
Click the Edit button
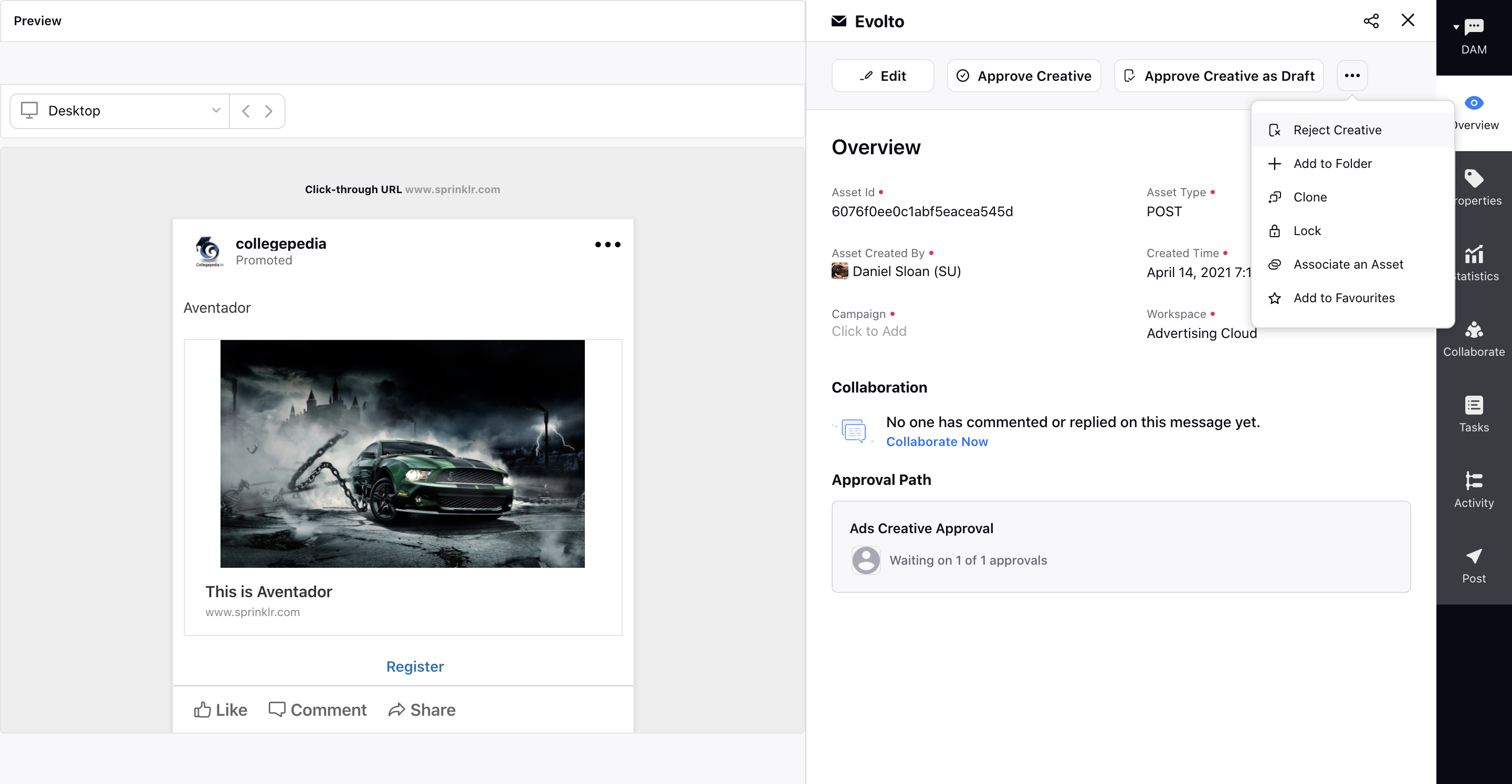pos(882,76)
